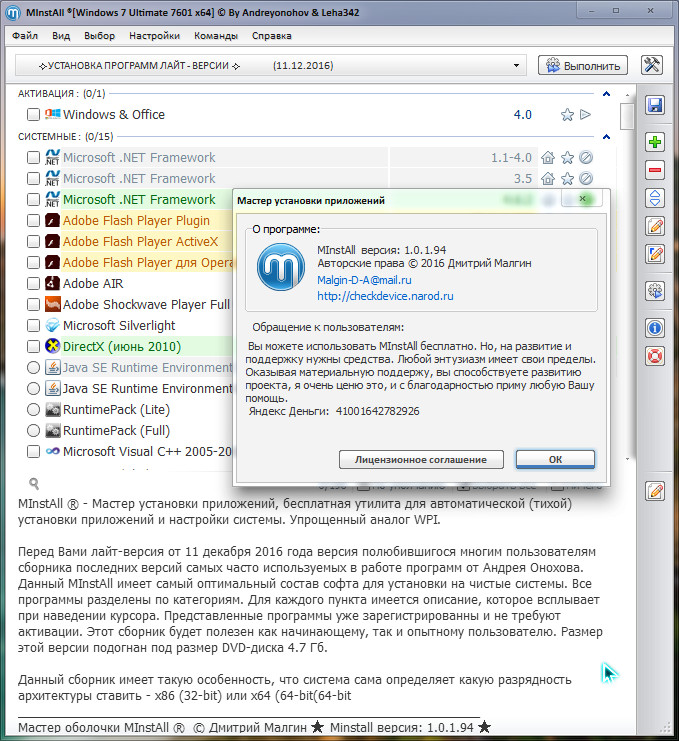Open the Команды menu
This screenshot has height=741, width=679.
pos(216,35)
